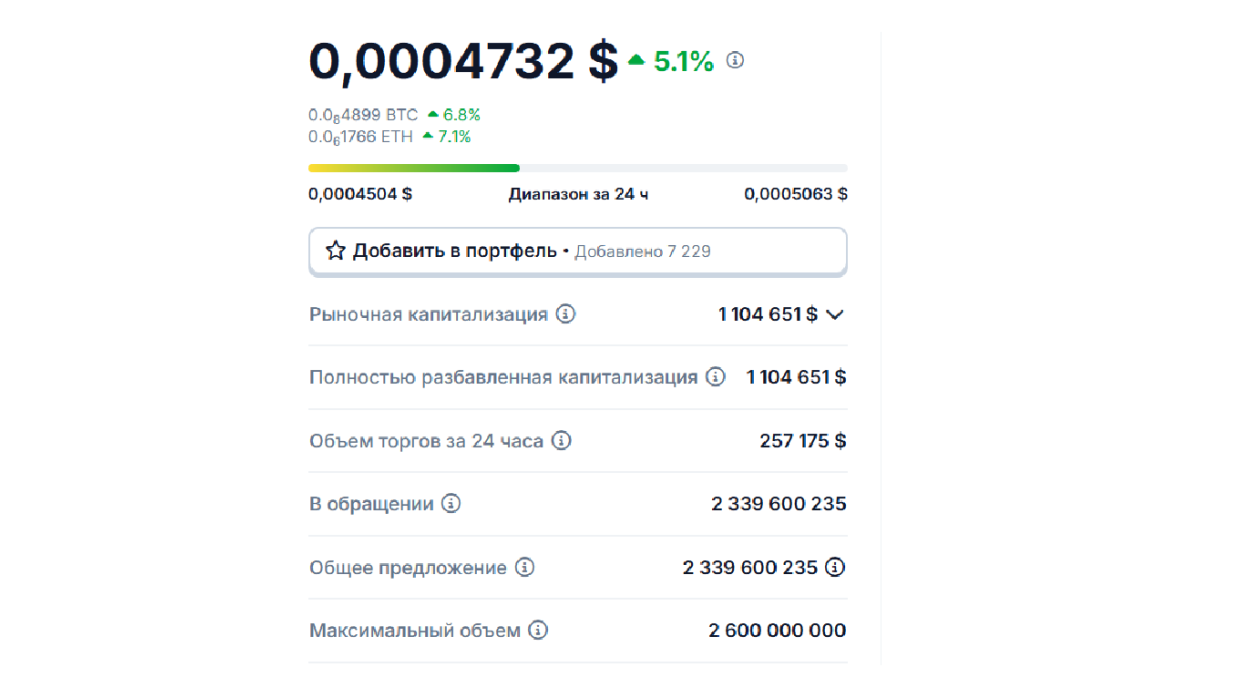1240x698 pixels.
Task: Click the Добавить в портфель button
Action: click(578, 251)
